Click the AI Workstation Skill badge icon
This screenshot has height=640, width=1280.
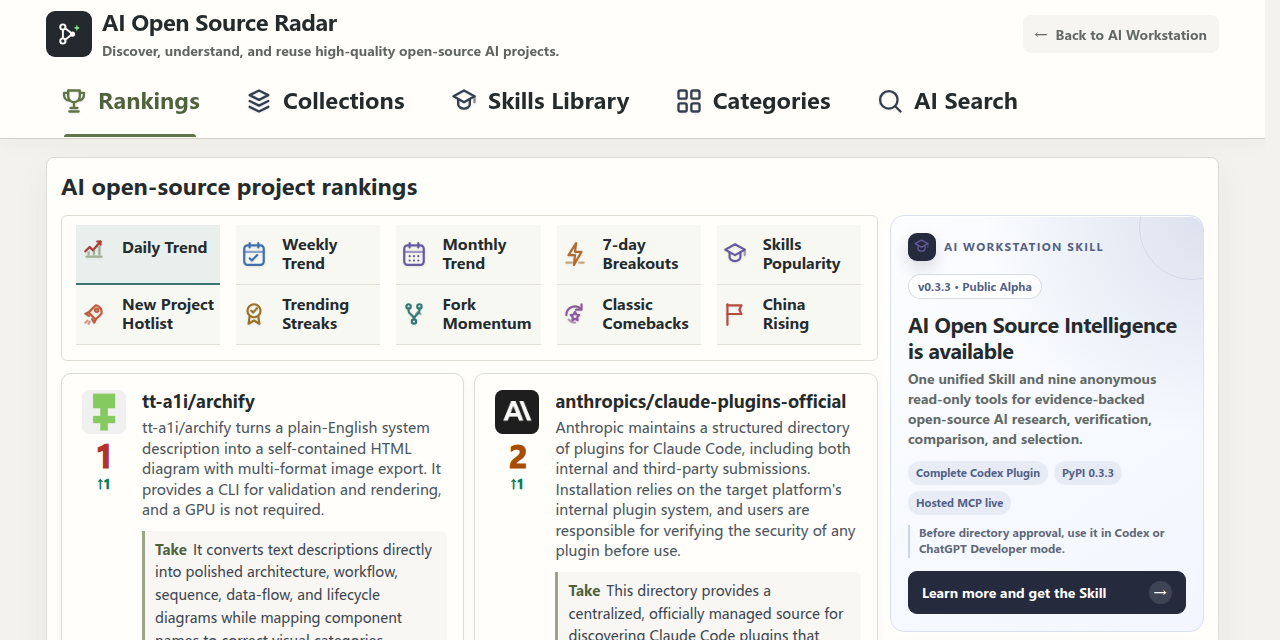click(x=922, y=247)
